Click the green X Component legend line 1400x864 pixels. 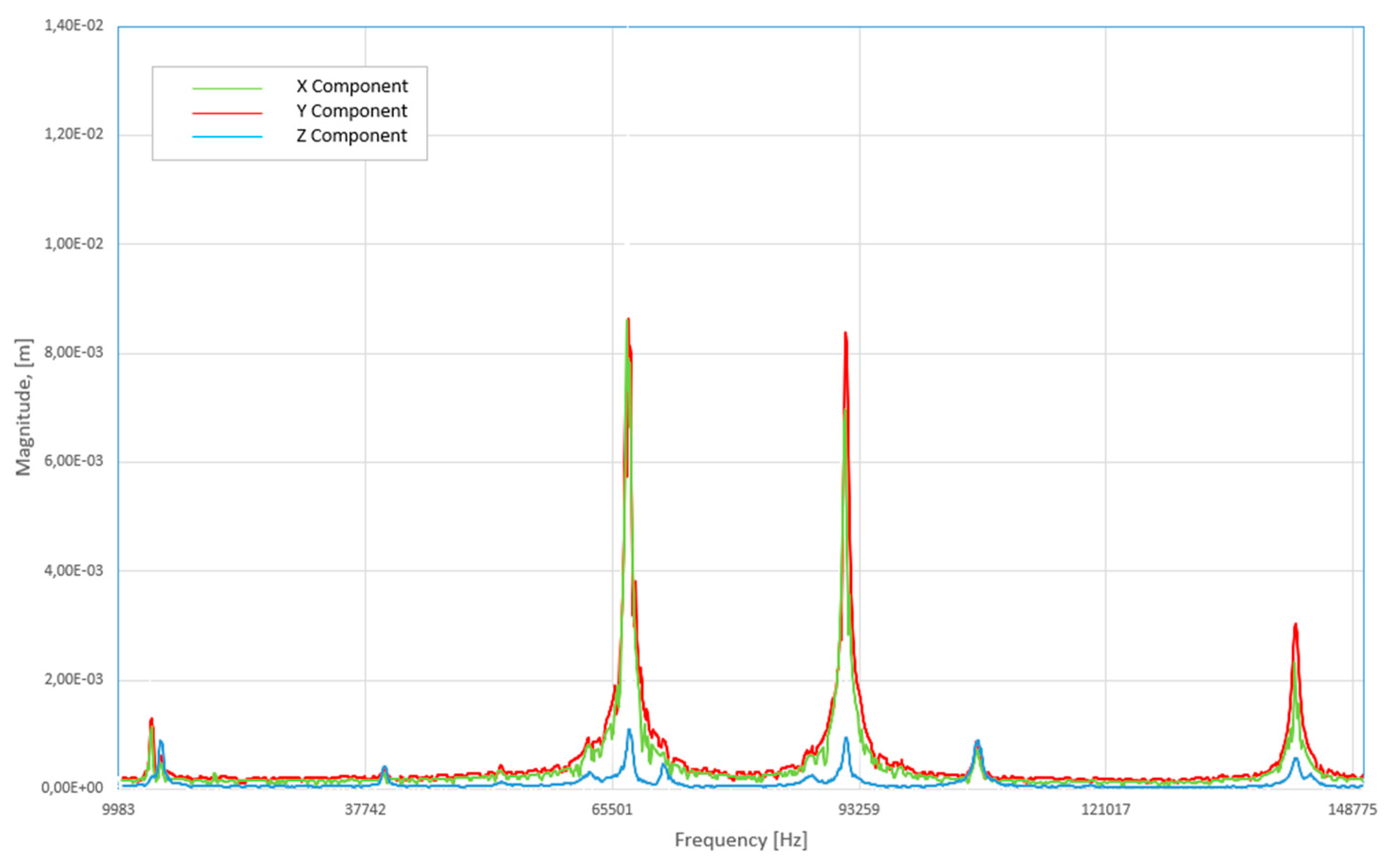pyautogui.click(x=228, y=89)
